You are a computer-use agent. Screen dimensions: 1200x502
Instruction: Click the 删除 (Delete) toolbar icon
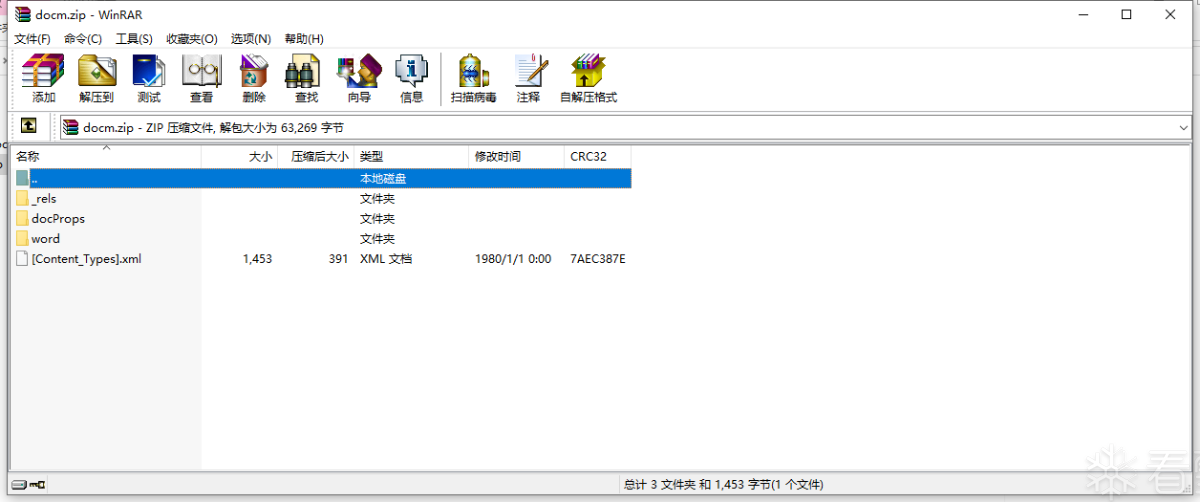pyautogui.click(x=254, y=79)
